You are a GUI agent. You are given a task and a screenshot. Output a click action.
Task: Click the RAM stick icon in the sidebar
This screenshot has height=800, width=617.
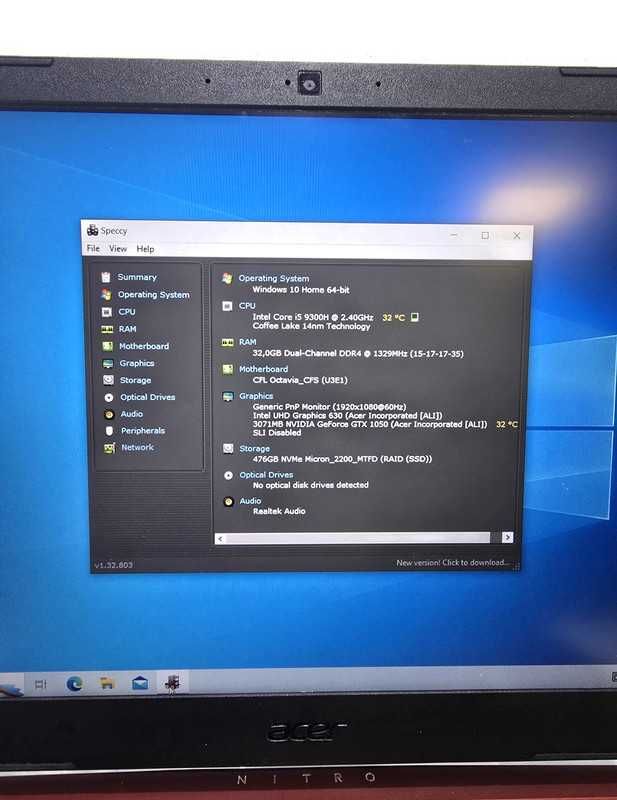[x=107, y=329]
